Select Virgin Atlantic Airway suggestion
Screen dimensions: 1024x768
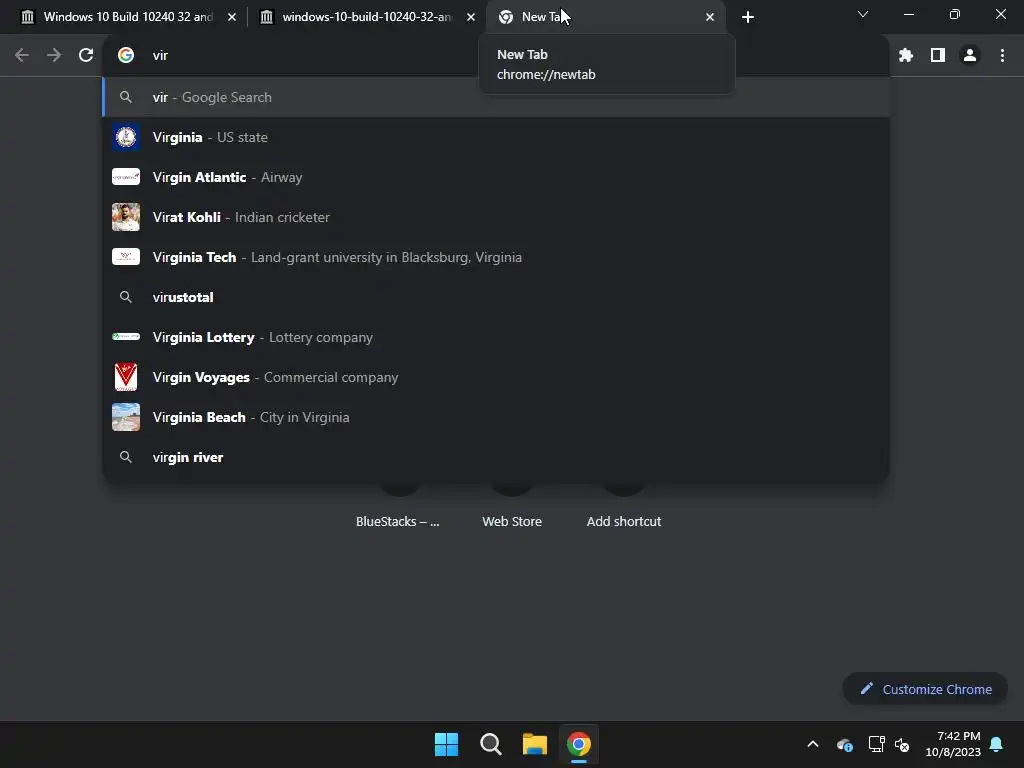click(496, 177)
